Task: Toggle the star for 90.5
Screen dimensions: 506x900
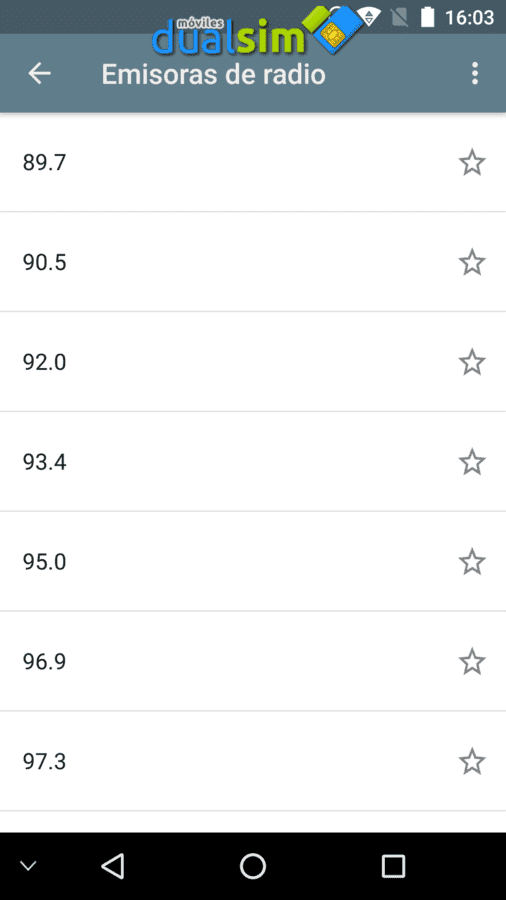Action: point(472,262)
